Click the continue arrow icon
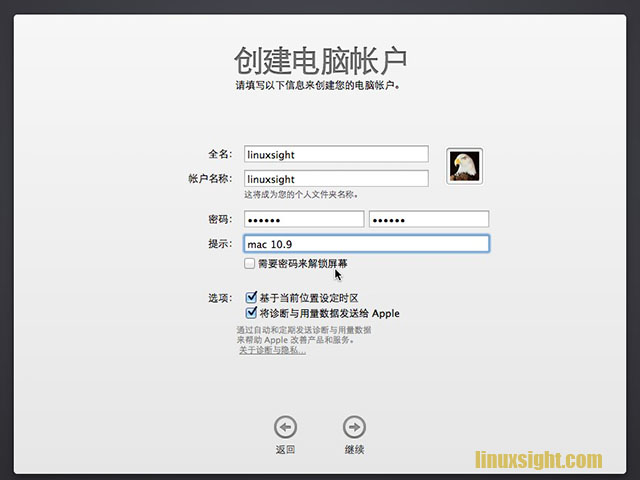The height and width of the screenshot is (480, 640). click(x=354, y=427)
